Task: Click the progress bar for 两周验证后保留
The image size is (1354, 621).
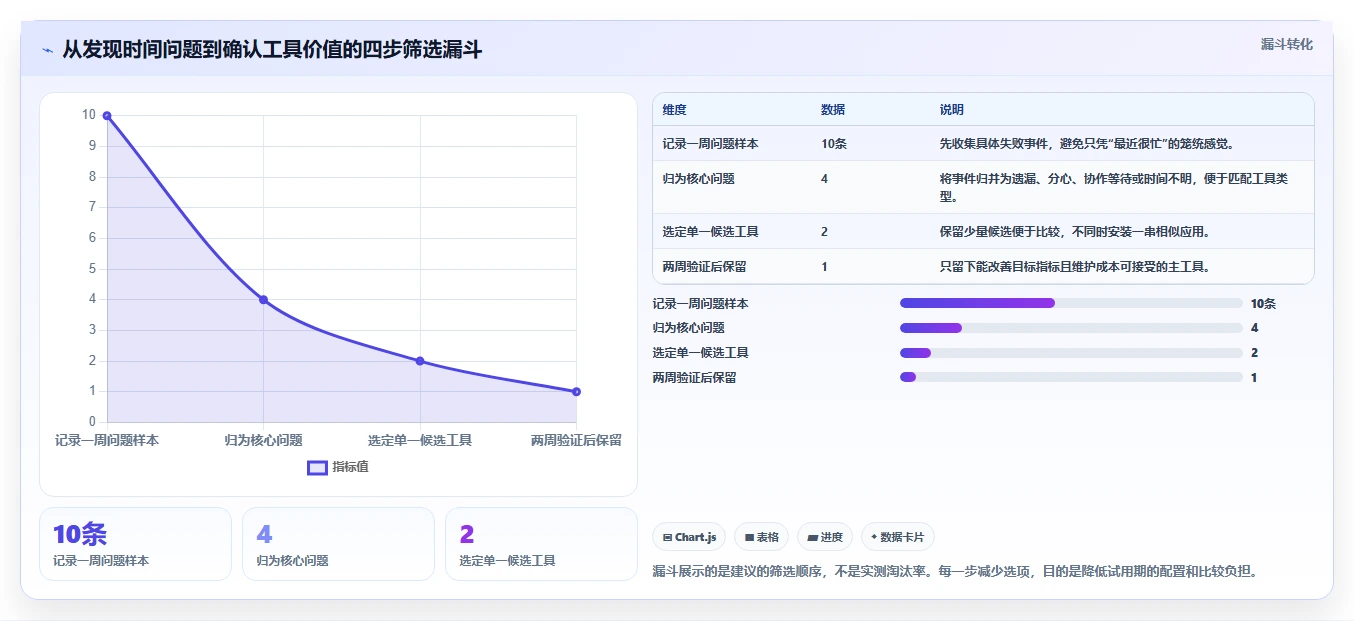Action: pos(1071,378)
